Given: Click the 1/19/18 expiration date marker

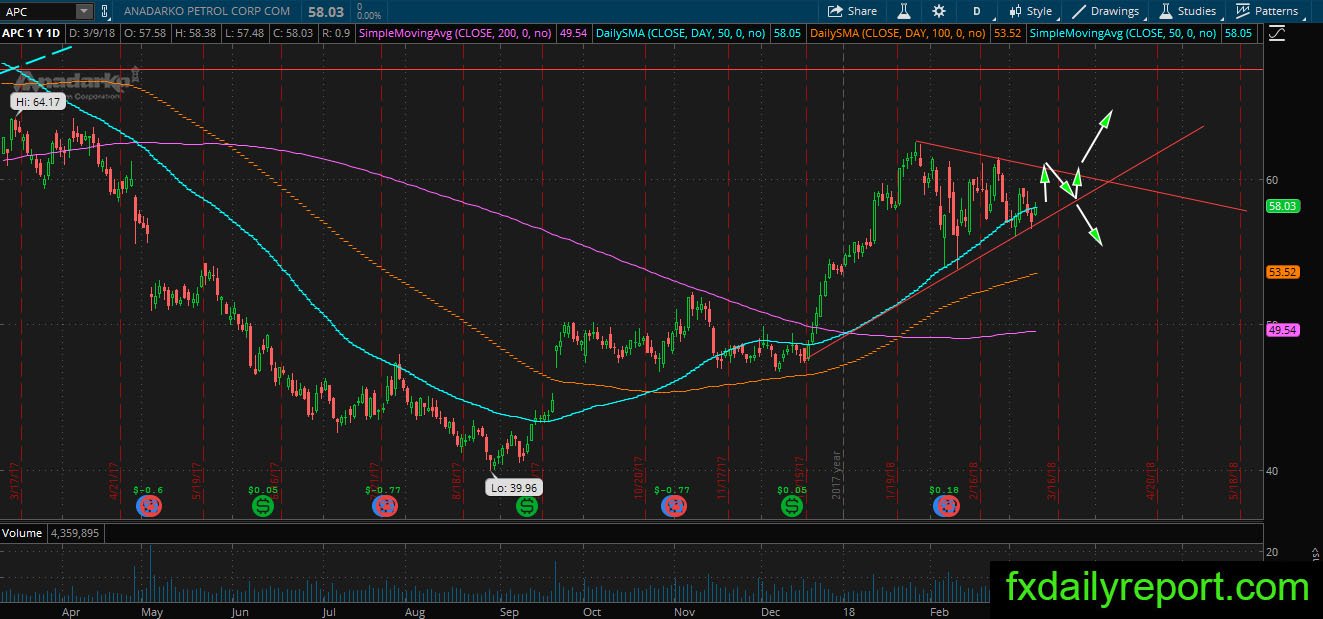Looking at the screenshot, I should tap(890, 481).
